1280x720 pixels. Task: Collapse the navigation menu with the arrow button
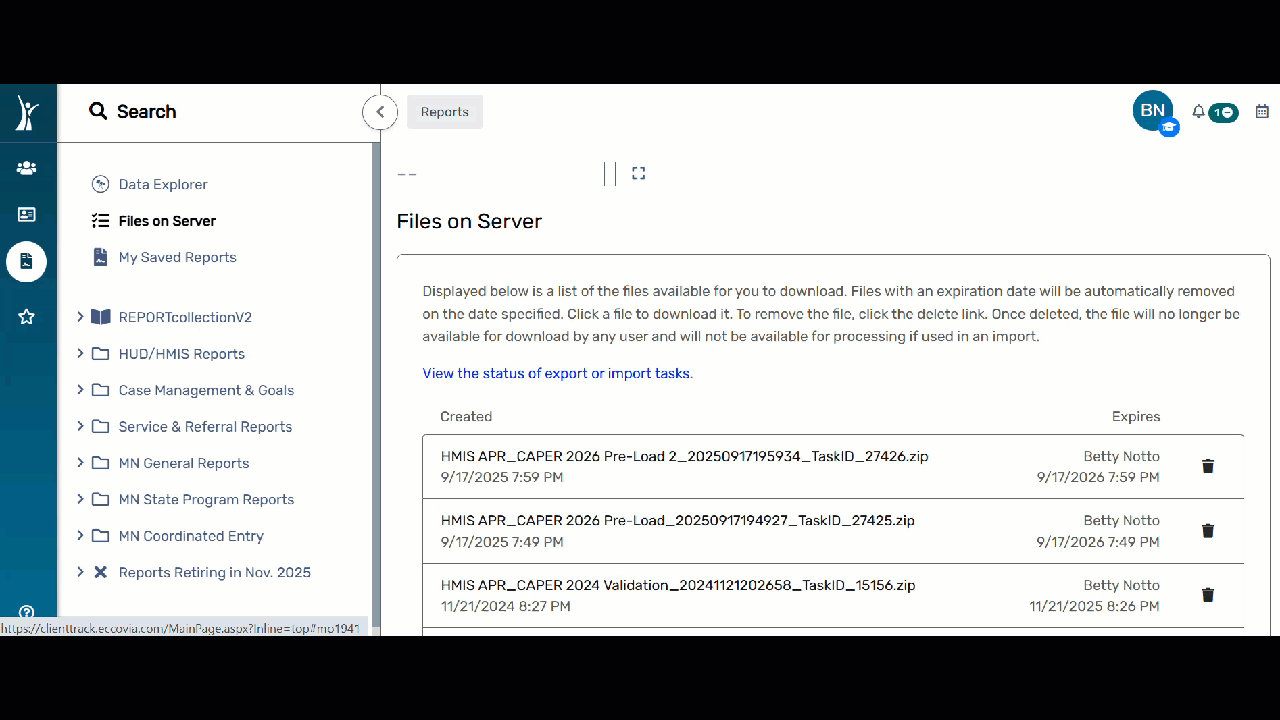pyautogui.click(x=380, y=112)
